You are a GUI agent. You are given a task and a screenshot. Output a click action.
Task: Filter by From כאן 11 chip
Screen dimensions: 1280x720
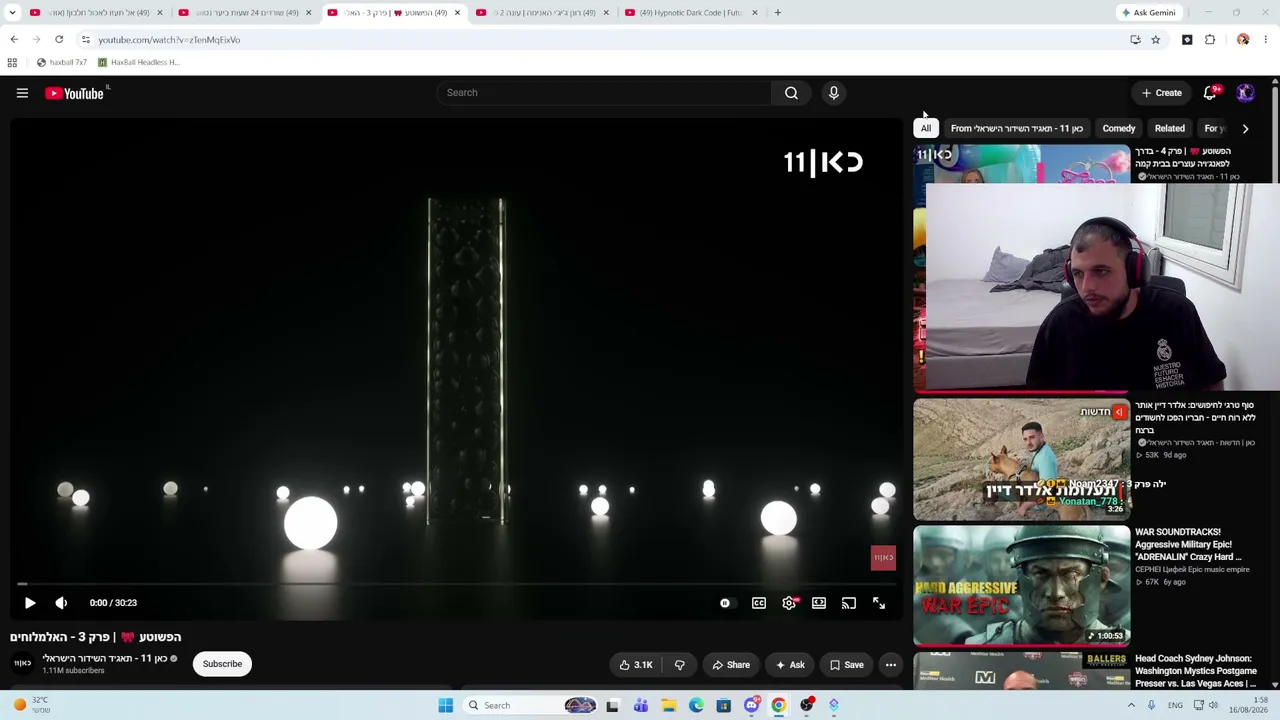[1016, 128]
